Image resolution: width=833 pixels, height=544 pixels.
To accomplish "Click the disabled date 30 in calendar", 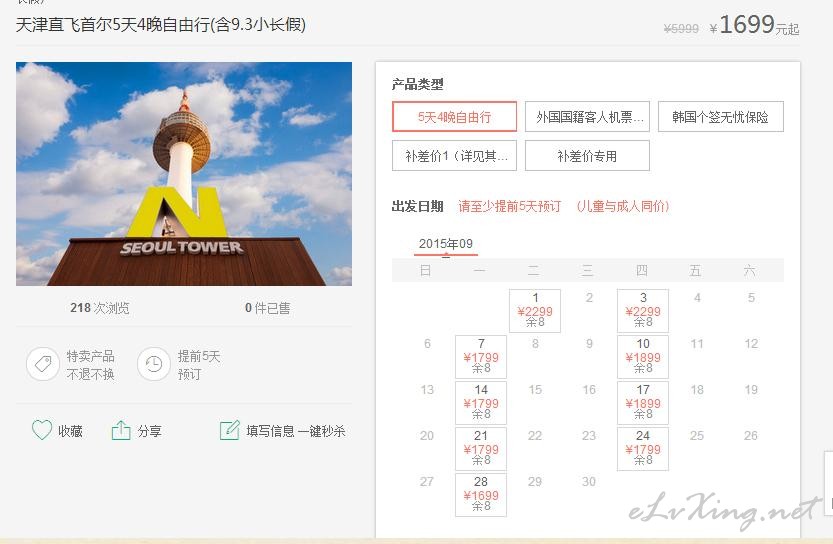I will click(x=589, y=482).
